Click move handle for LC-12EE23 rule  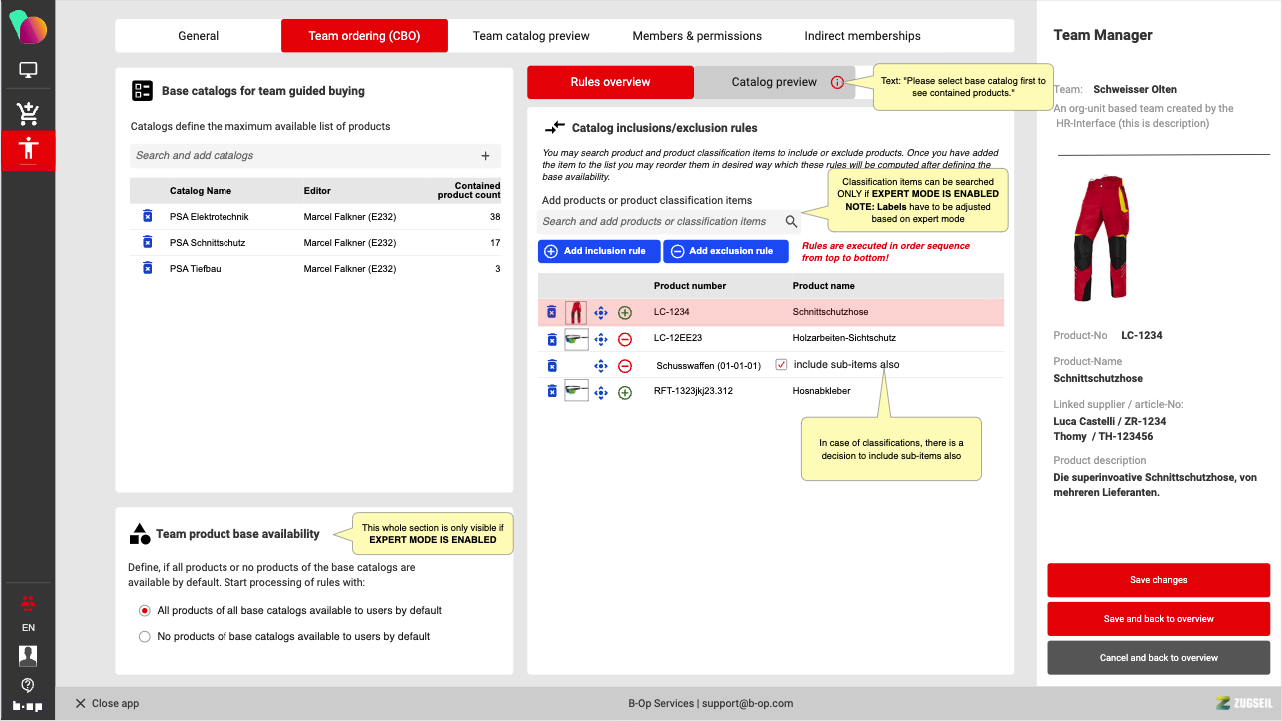(x=601, y=339)
